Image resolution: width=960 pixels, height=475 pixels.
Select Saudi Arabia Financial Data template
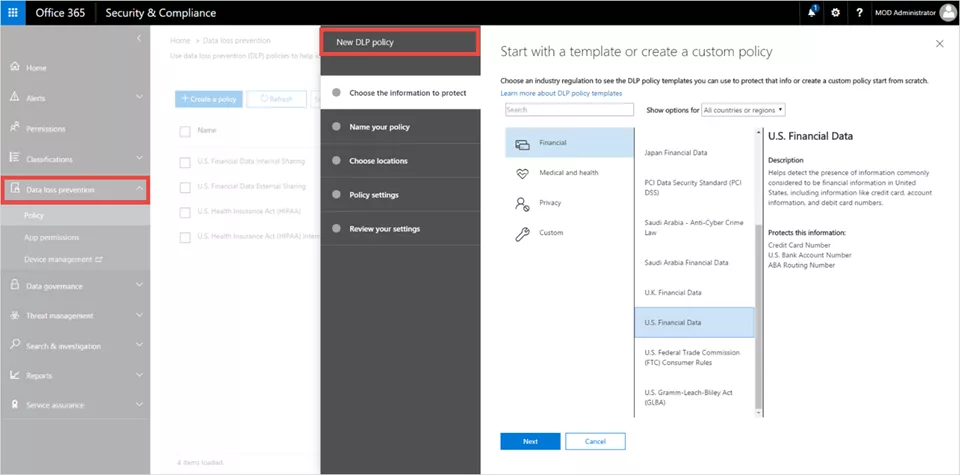694,263
